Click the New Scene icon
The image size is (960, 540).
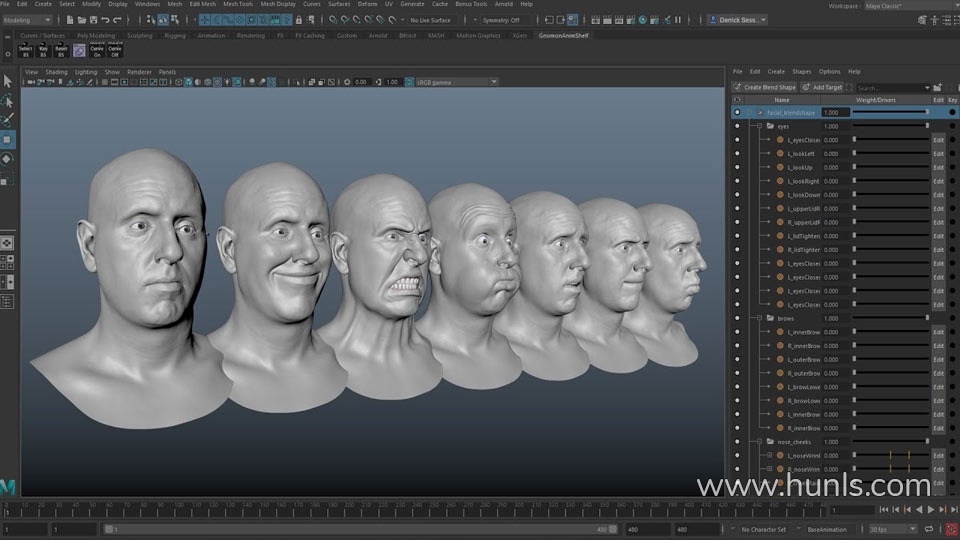point(68,20)
